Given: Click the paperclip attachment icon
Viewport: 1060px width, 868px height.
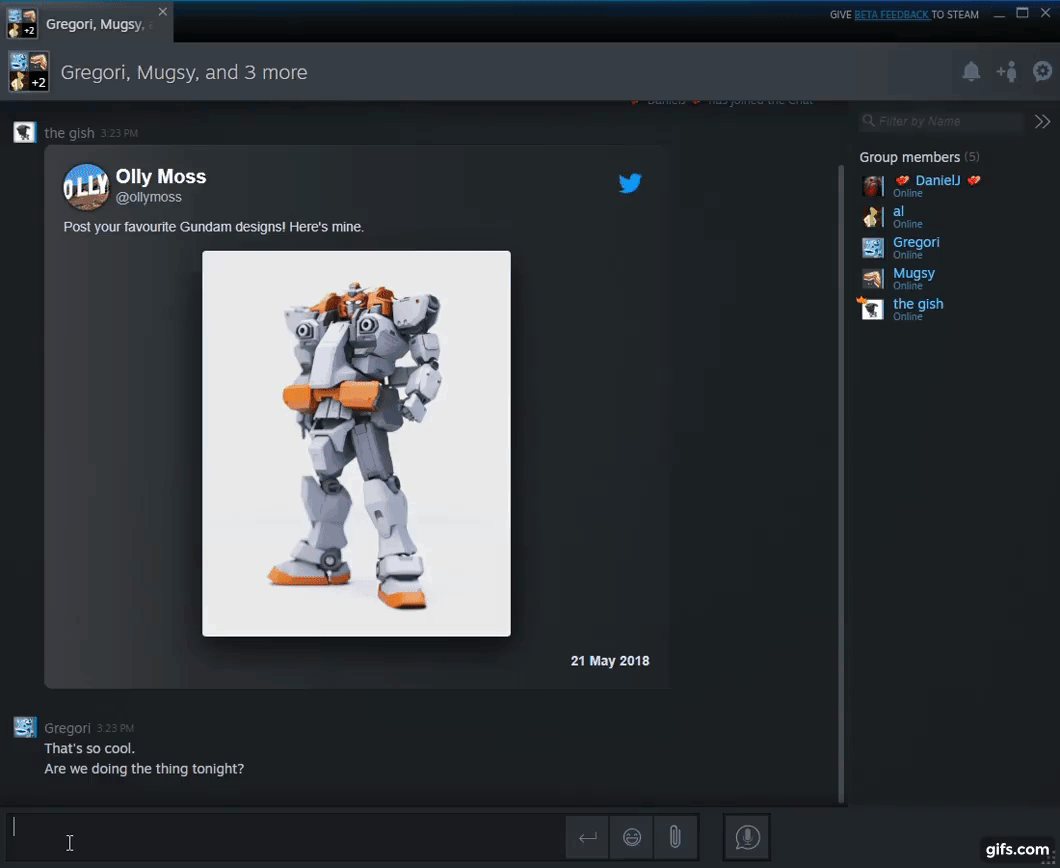Looking at the screenshot, I should 675,837.
